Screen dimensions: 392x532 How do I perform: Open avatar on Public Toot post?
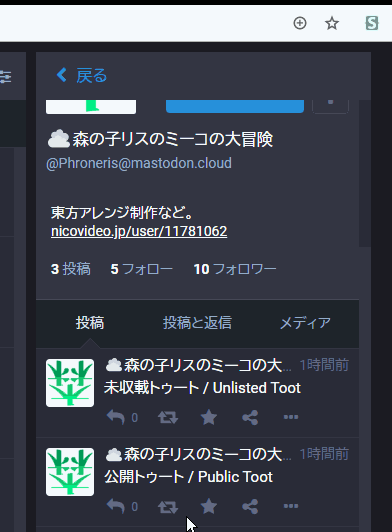(x=70, y=472)
